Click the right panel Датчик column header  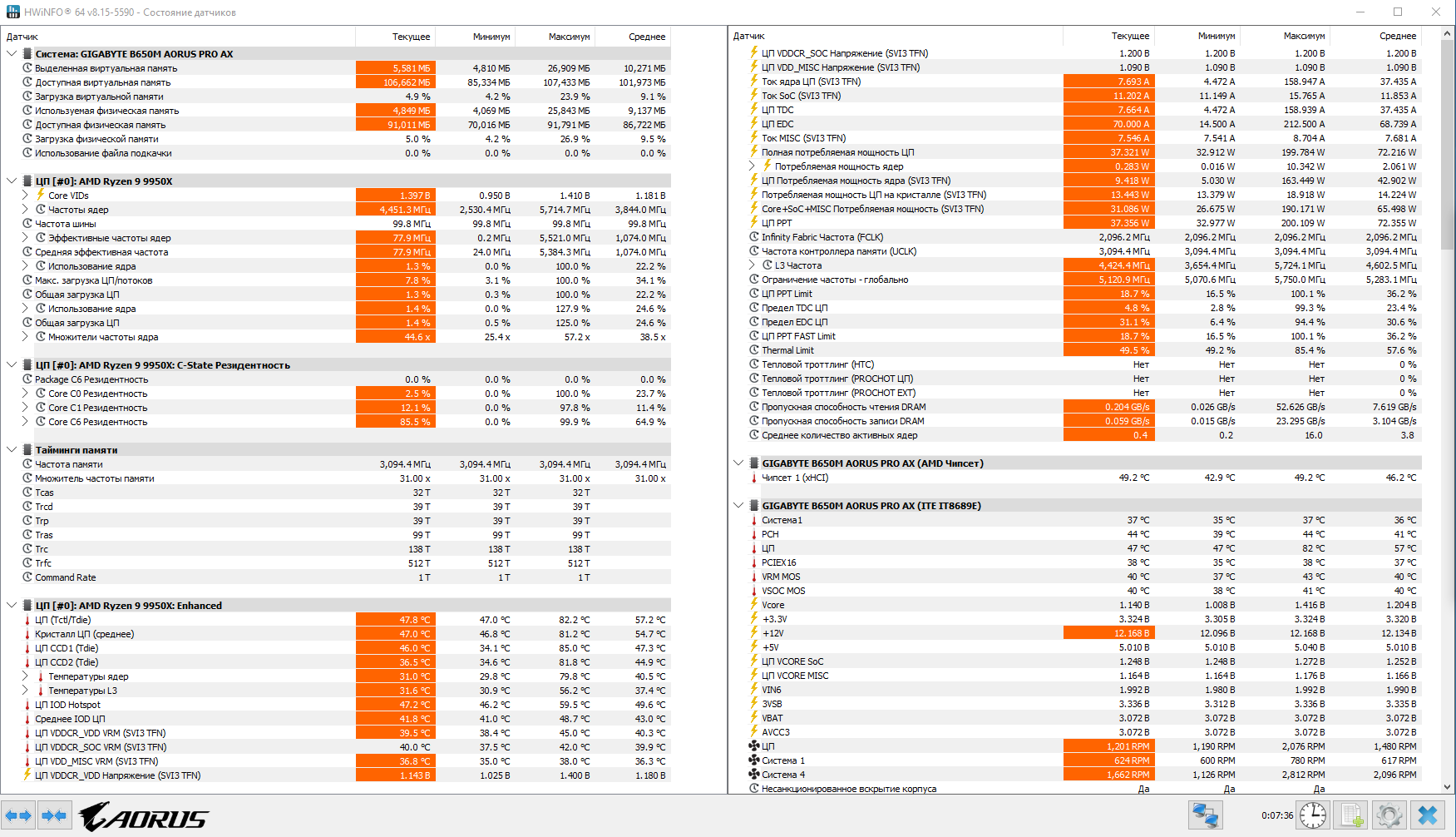(896, 36)
